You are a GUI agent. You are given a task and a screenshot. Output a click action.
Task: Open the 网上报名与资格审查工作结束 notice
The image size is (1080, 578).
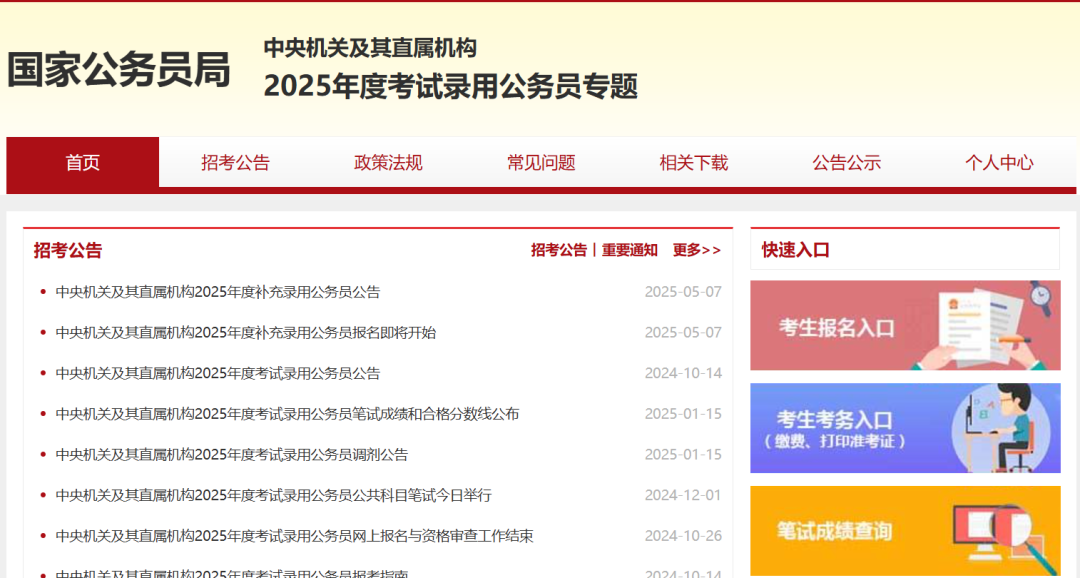pos(294,536)
